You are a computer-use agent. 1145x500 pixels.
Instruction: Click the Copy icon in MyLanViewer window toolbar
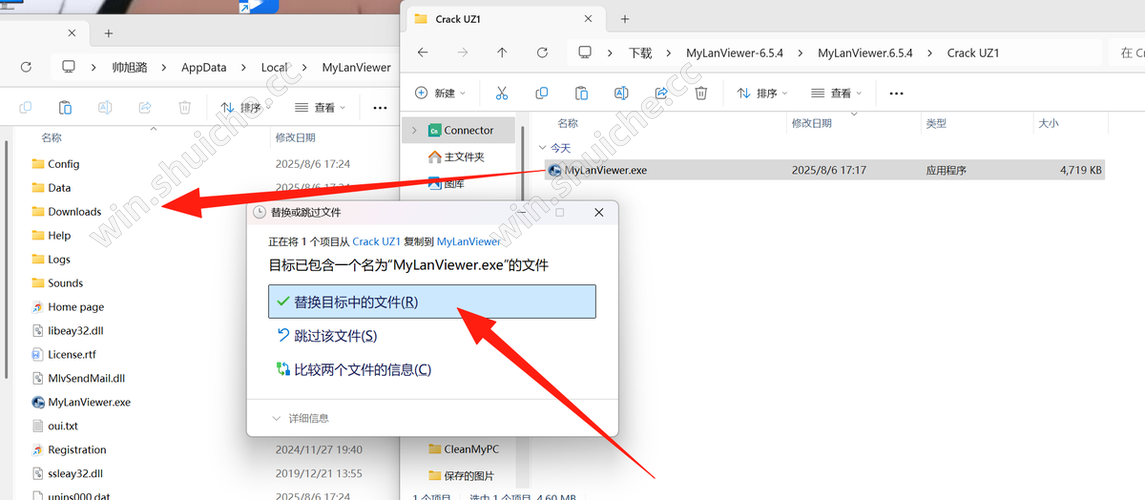click(26, 107)
